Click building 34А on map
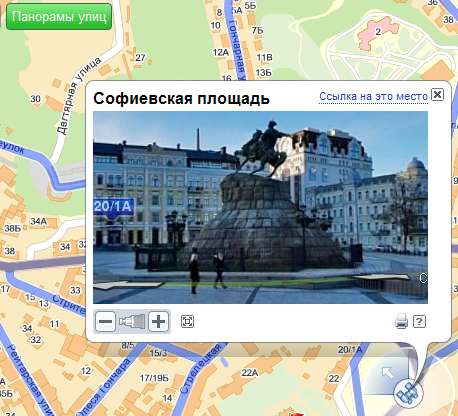Screen dimensions: 458x416 point(39,221)
